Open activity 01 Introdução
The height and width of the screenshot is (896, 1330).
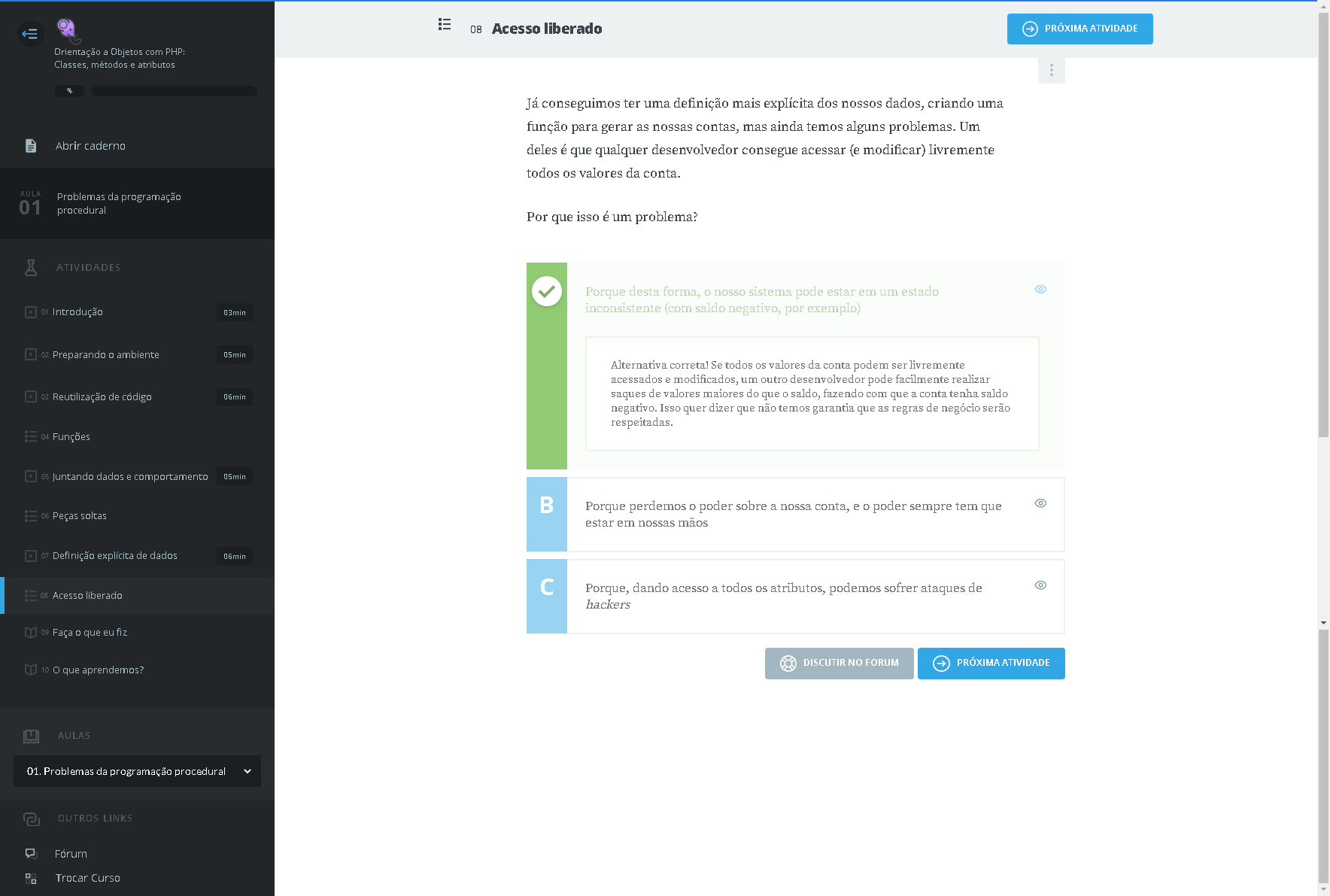(77, 312)
